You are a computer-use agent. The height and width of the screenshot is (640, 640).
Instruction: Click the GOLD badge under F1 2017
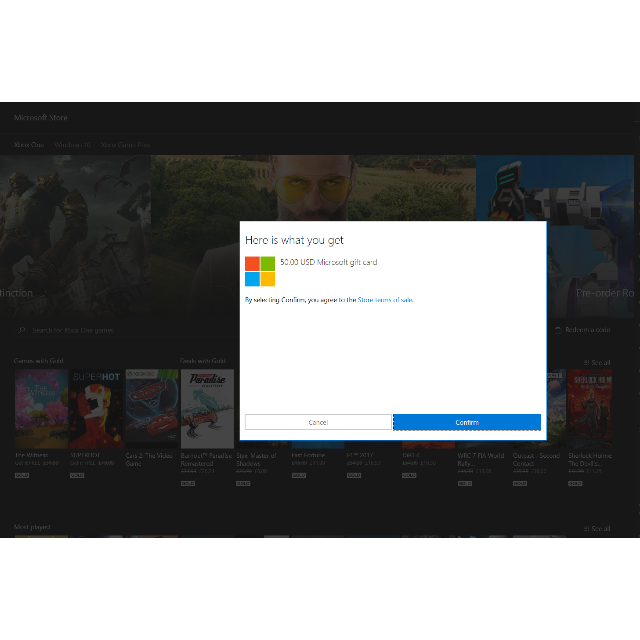point(354,475)
